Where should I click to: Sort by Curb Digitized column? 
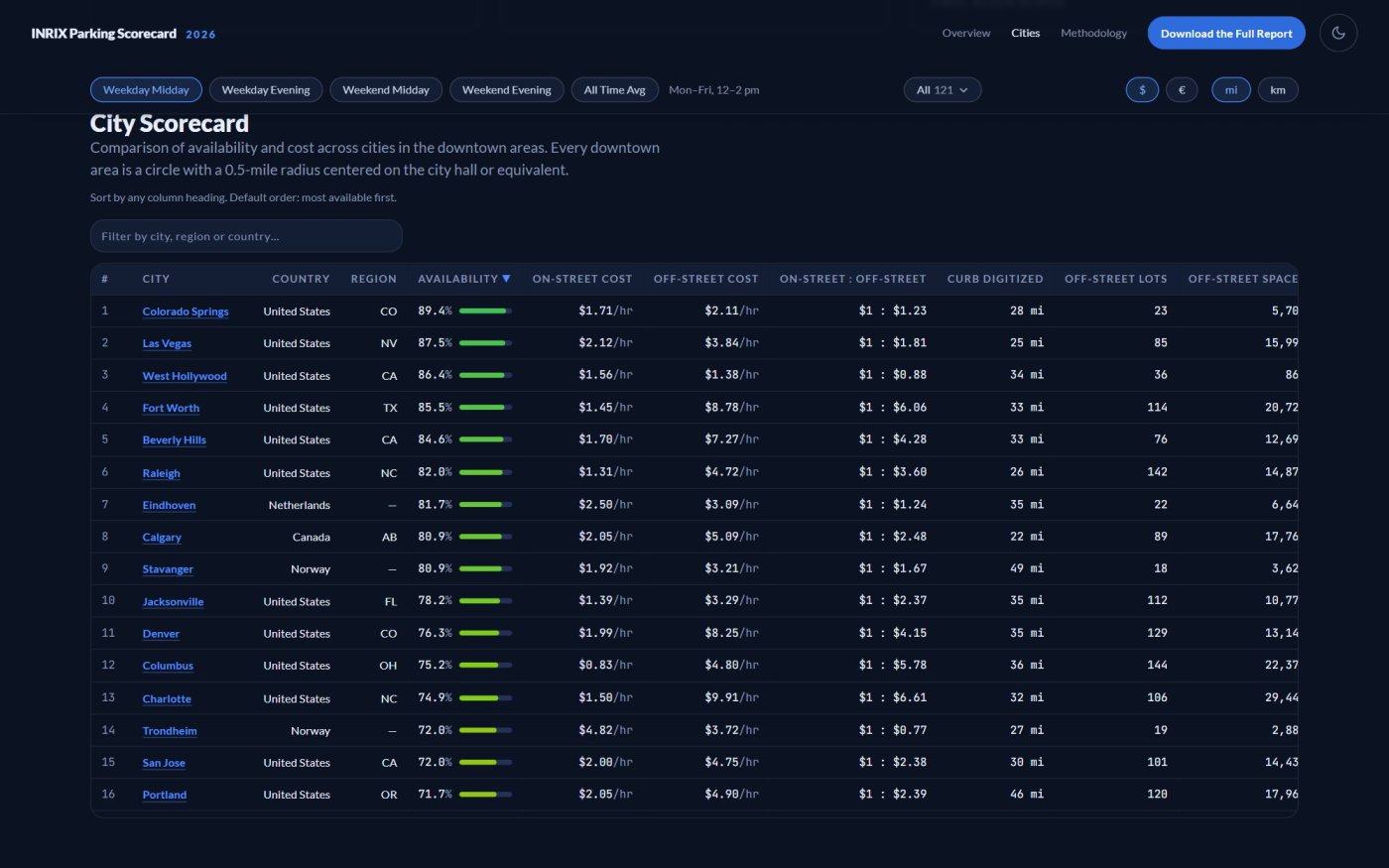[x=995, y=279]
